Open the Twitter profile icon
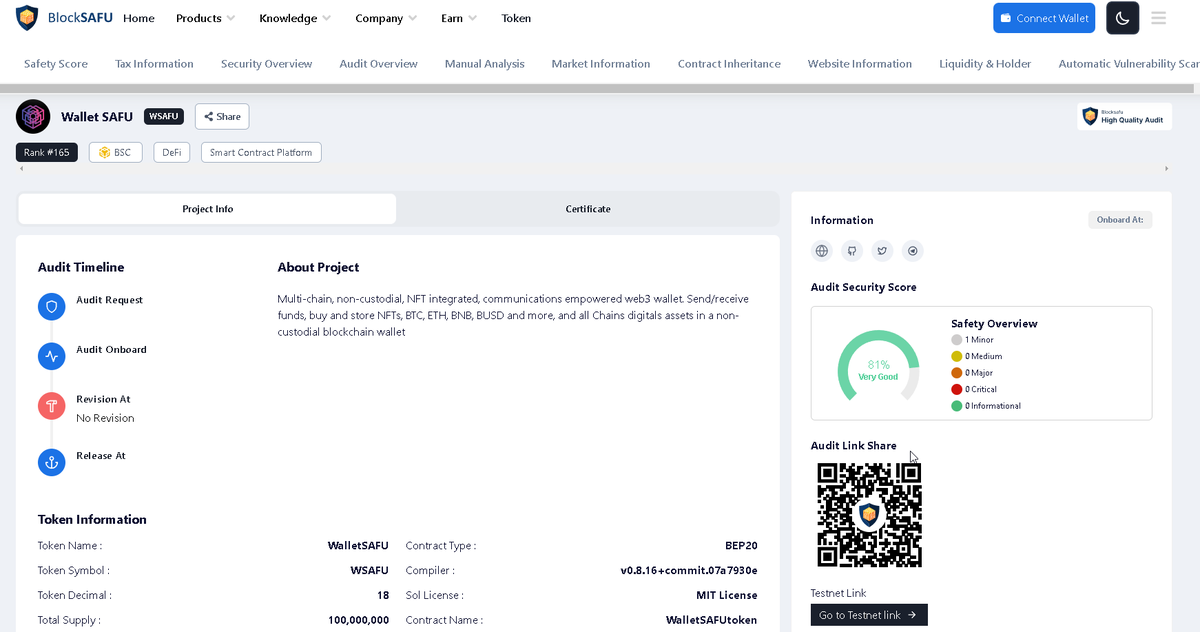Image resolution: width=1200 pixels, height=632 pixels. pyautogui.click(x=882, y=251)
